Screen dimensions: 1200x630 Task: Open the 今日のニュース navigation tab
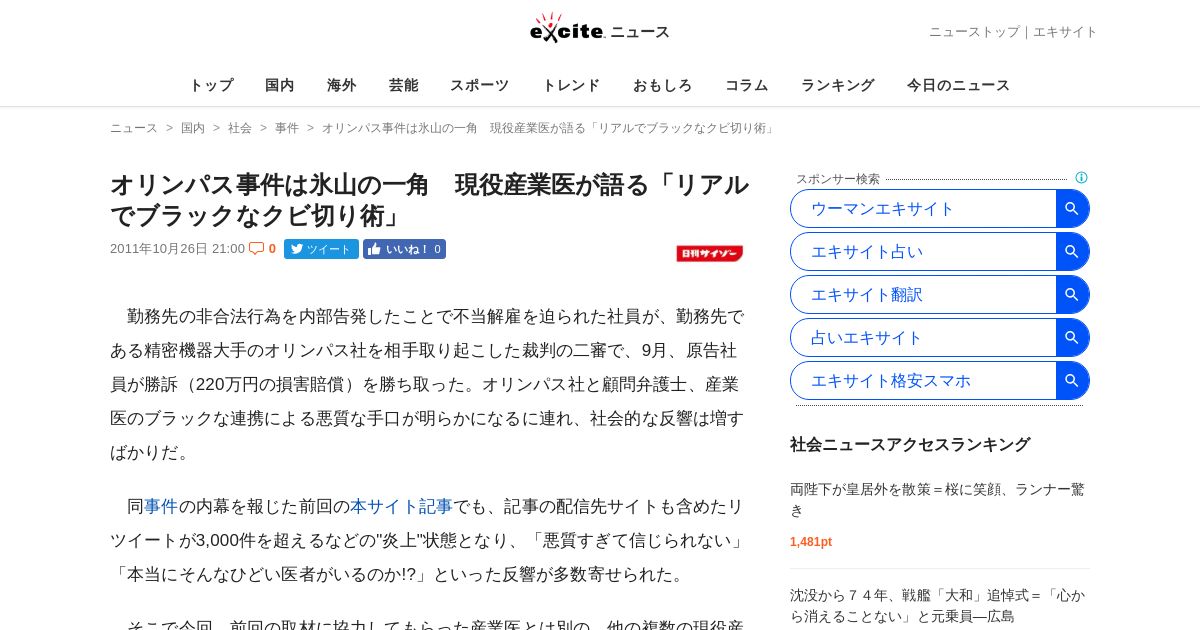pos(958,85)
